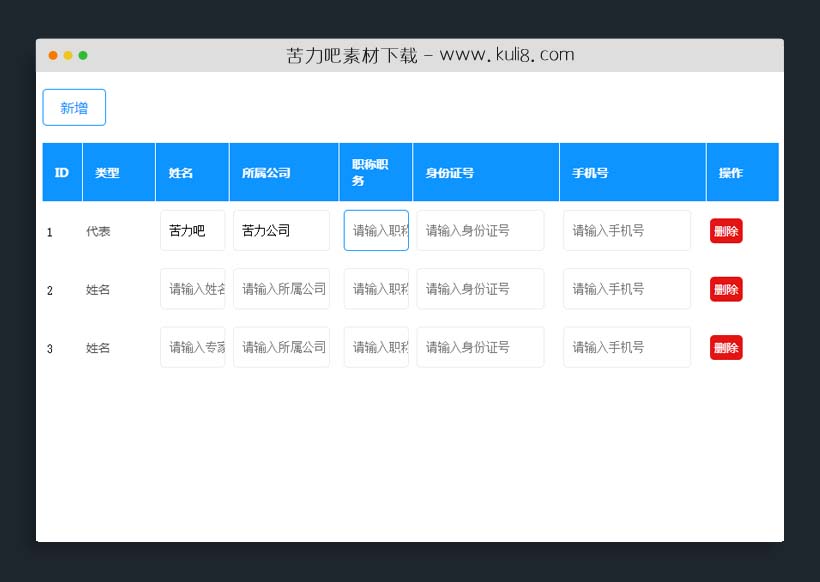Click the 职称职务 input on row 3
Image resolution: width=820 pixels, height=582 pixels.
coord(376,347)
